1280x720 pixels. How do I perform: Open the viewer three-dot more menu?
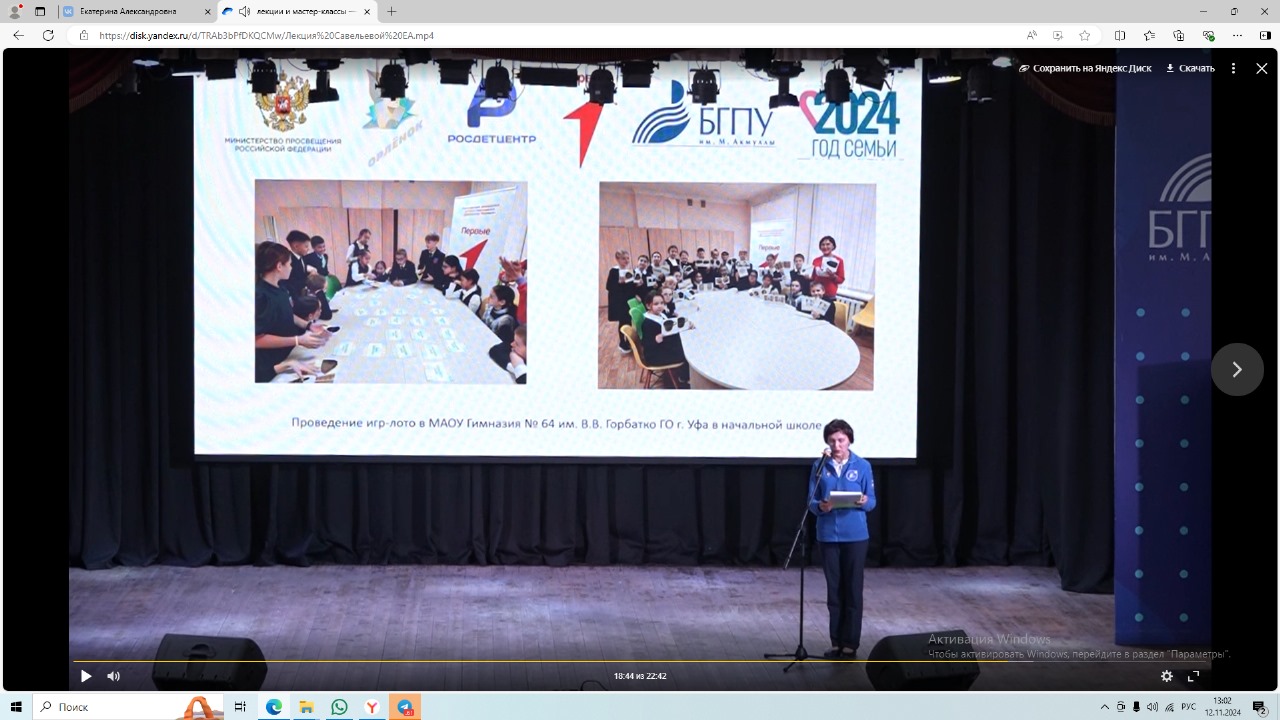[1233, 68]
